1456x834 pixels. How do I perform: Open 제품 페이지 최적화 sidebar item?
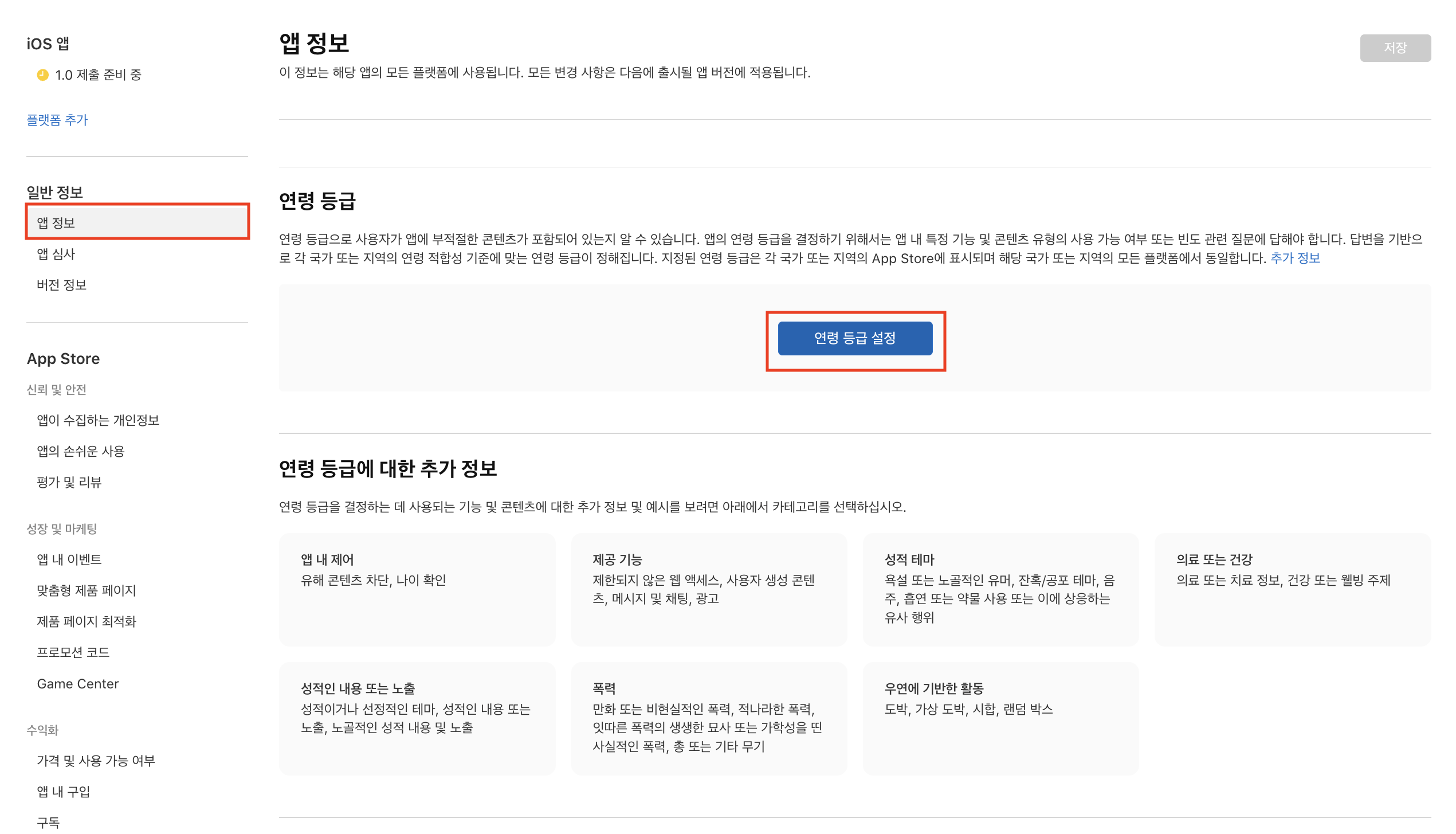[87, 621]
